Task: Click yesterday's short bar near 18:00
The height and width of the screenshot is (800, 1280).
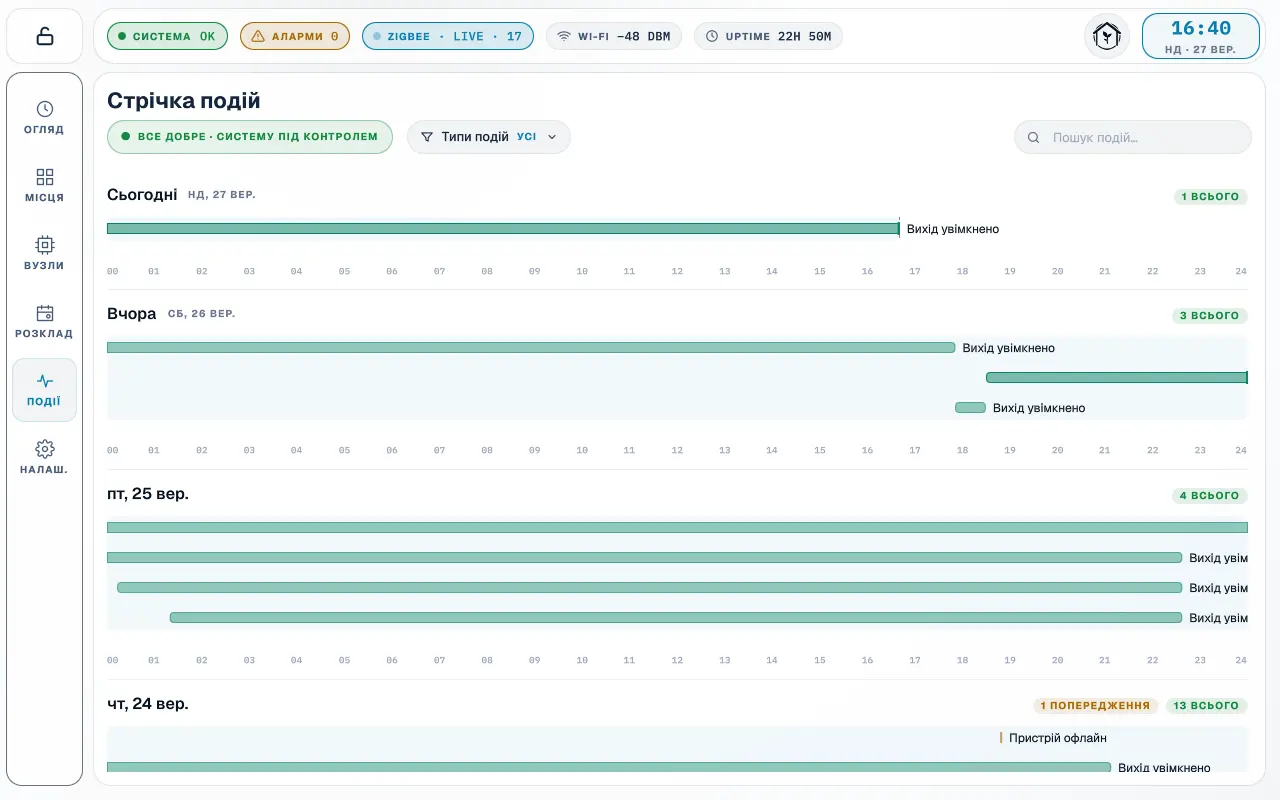Action: [x=970, y=408]
